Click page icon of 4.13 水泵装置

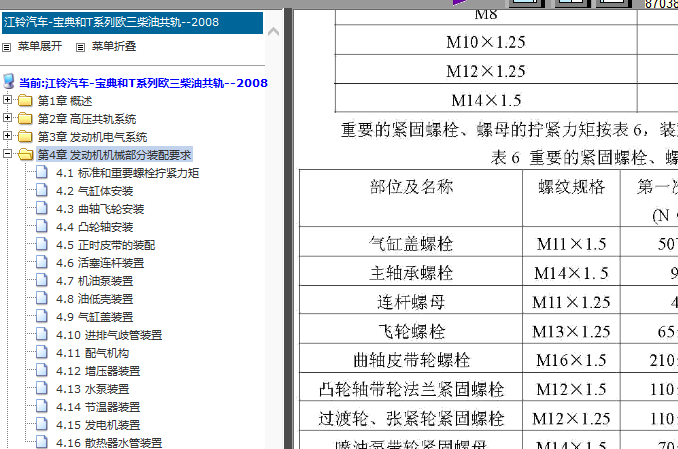click(x=42, y=388)
